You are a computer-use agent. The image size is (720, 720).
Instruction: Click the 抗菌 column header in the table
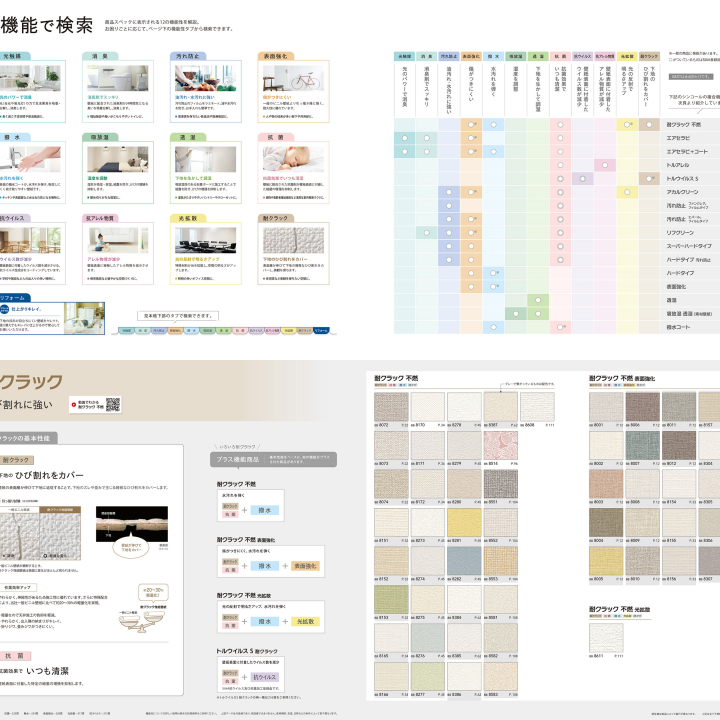click(x=561, y=57)
